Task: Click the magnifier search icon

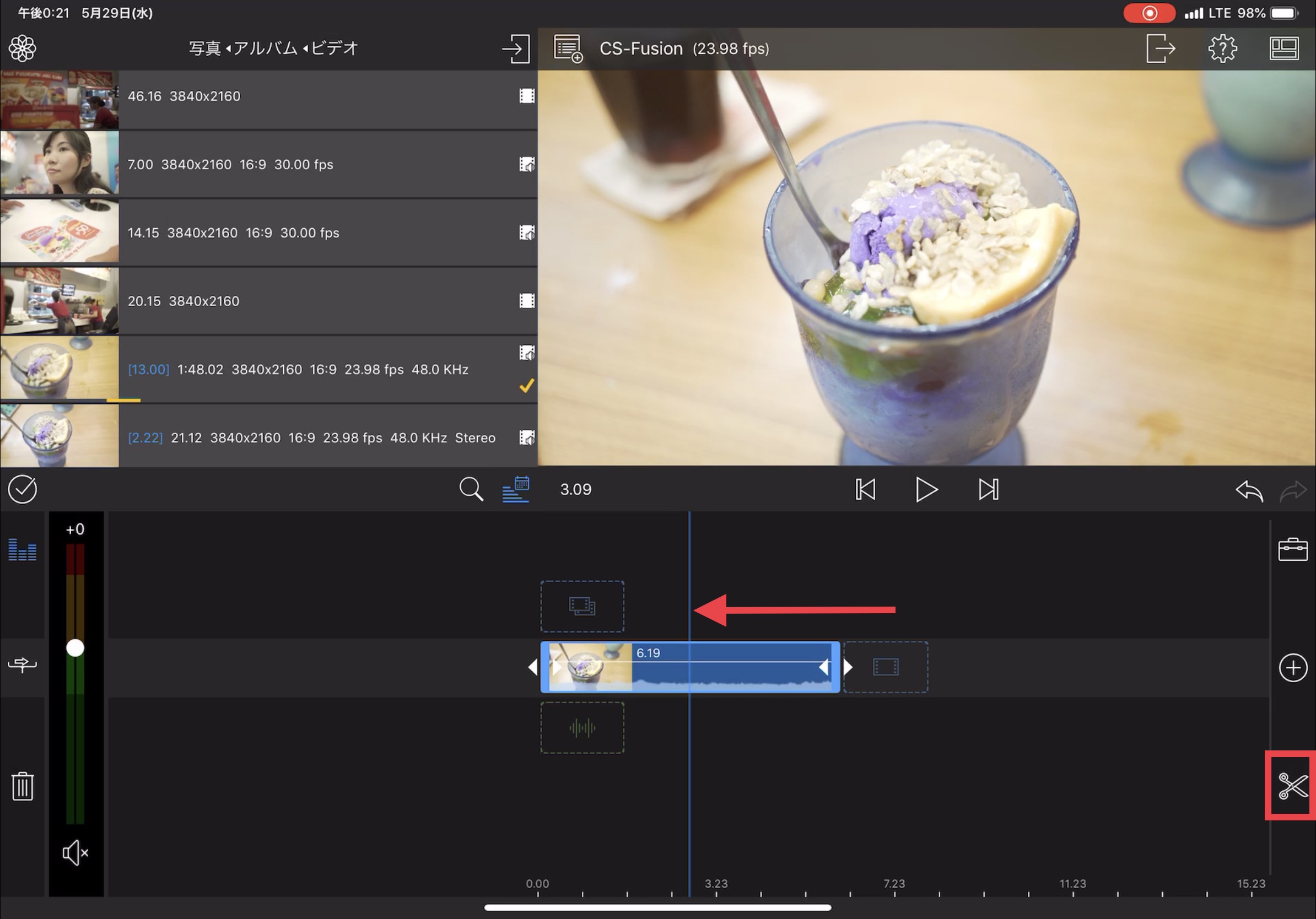Action: 471,489
